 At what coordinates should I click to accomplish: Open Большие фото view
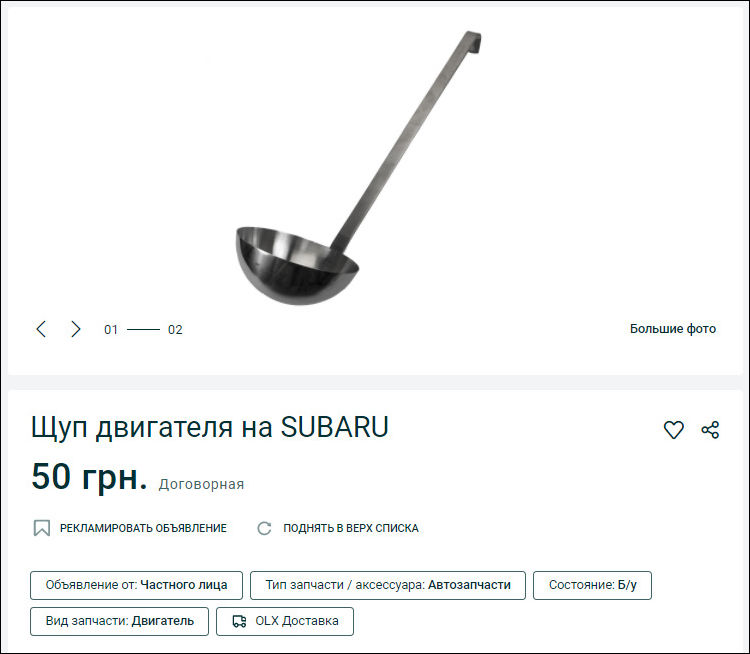[673, 329]
